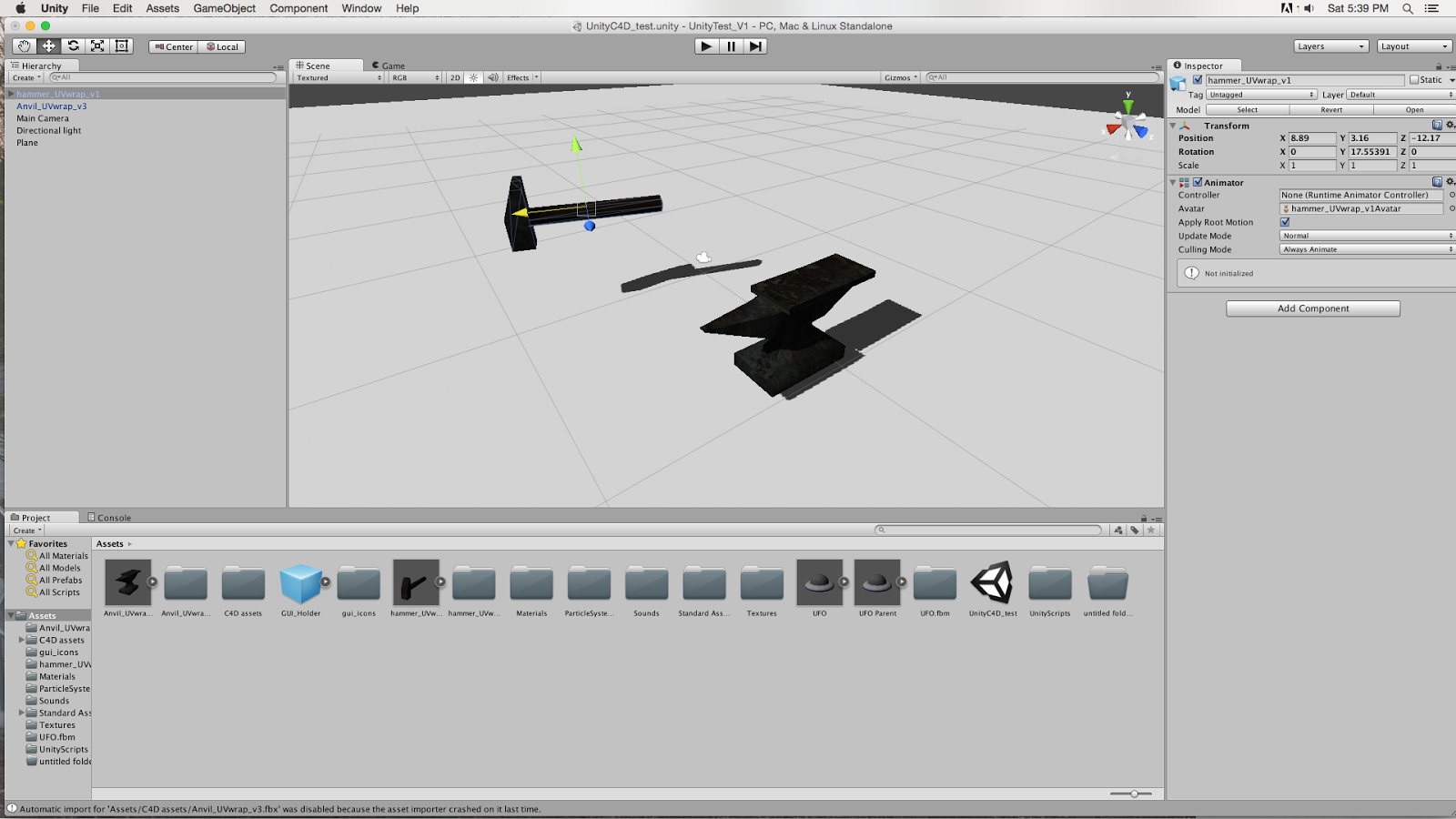The width and height of the screenshot is (1456, 819).
Task: Open the Component menu
Action: [x=298, y=9]
